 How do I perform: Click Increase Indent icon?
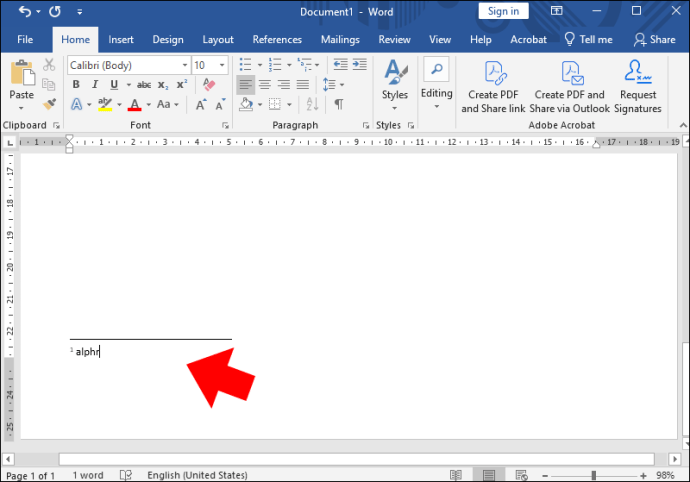click(360, 65)
